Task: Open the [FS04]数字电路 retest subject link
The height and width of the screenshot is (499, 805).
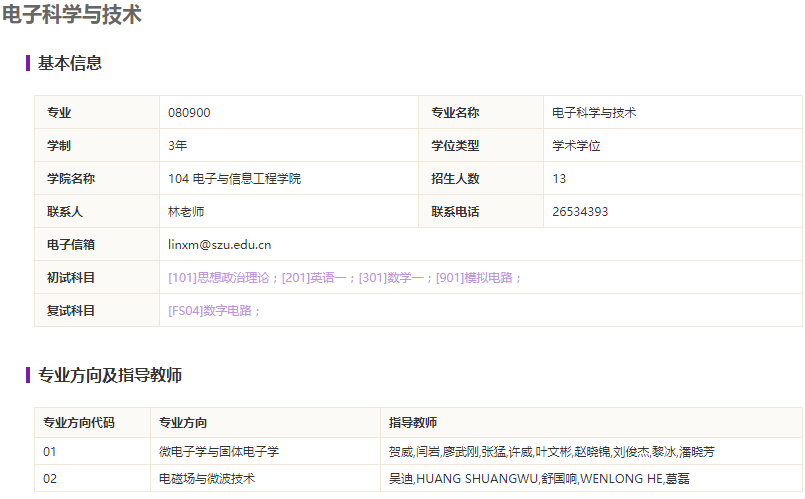Action: tap(210, 311)
